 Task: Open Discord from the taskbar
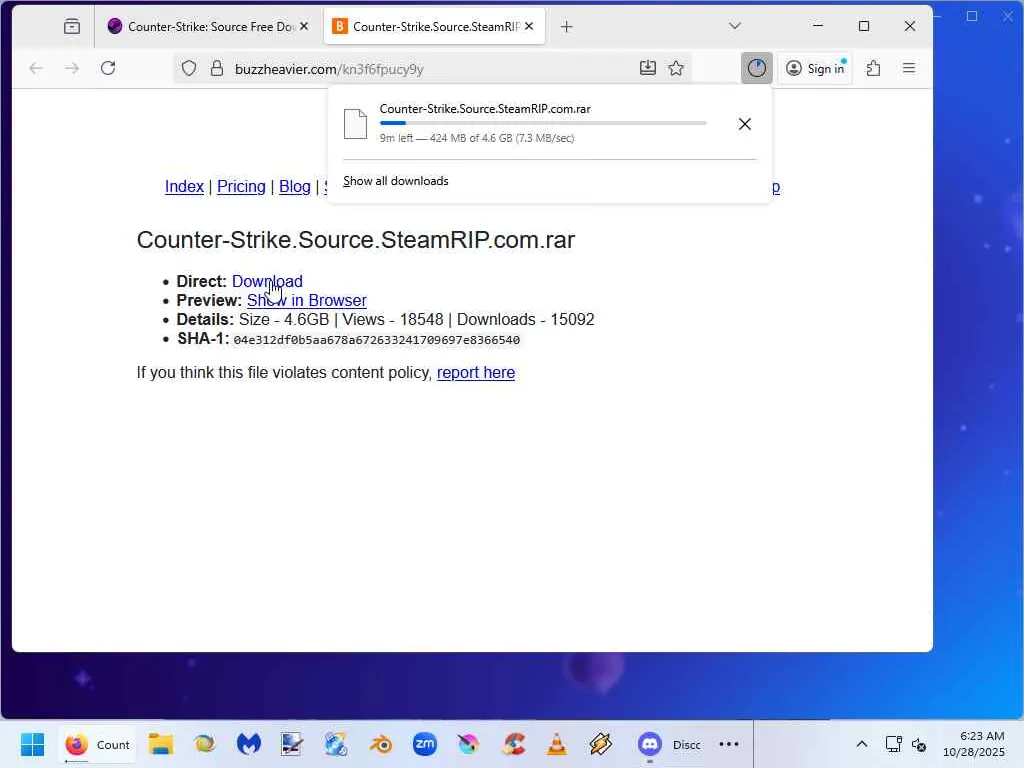(x=668, y=744)
